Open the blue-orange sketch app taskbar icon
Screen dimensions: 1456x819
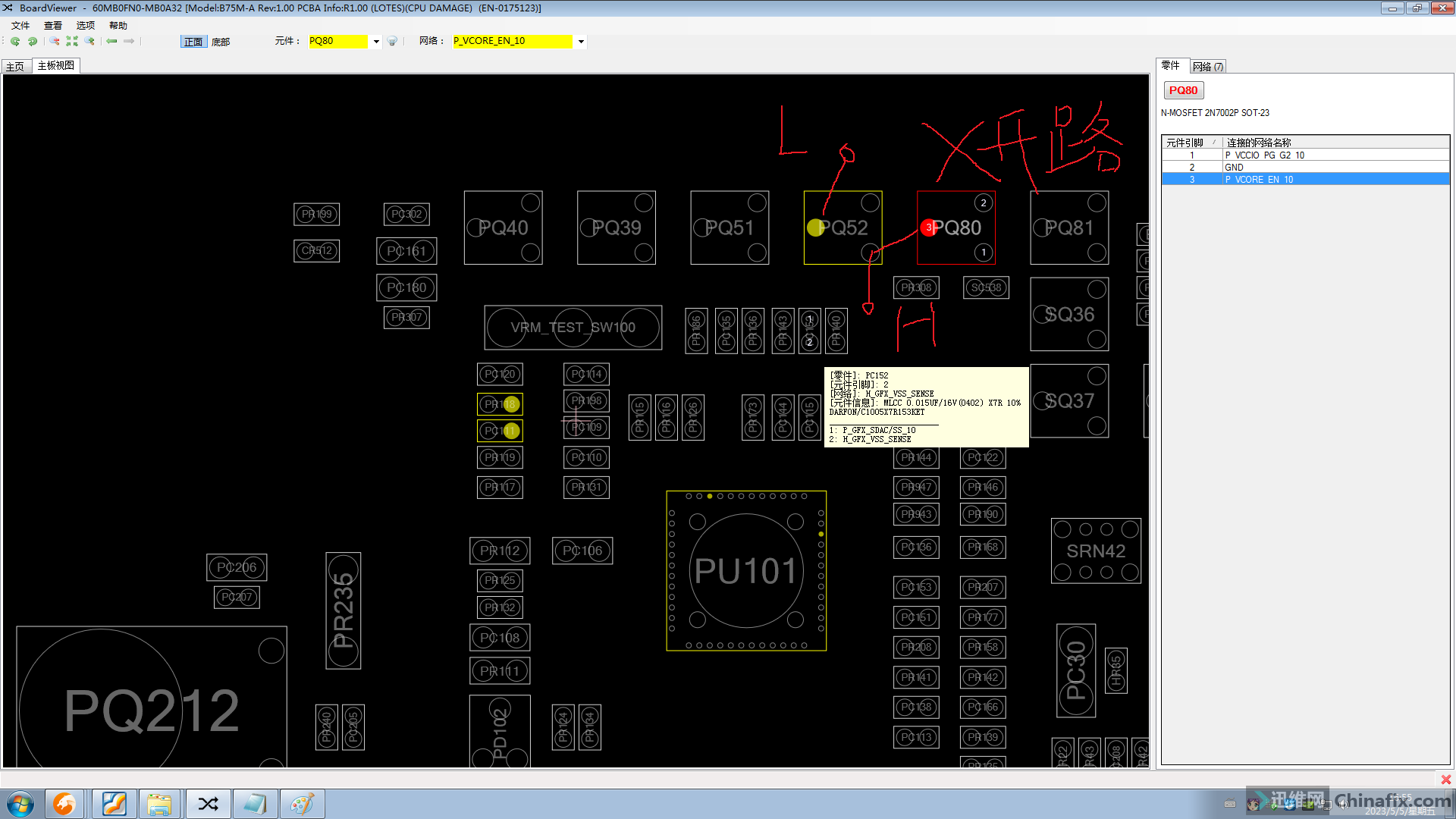114,804
